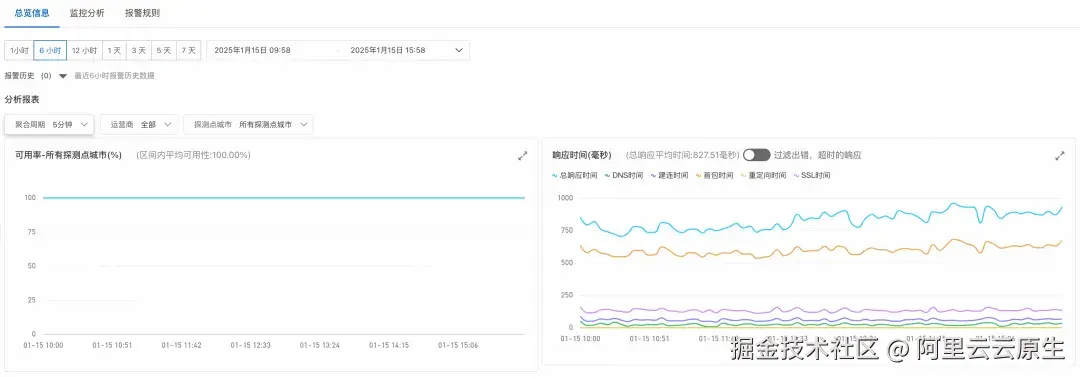
Task: Toggle SSL时间 series in legend
Action: (x=811, y=176)
